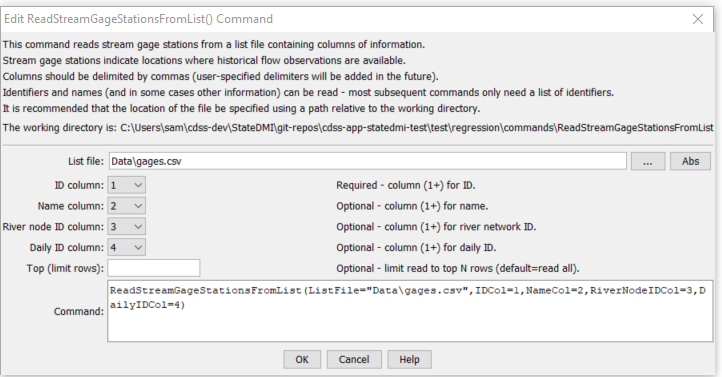Open the Name column dropdown

tap(127, 206)
